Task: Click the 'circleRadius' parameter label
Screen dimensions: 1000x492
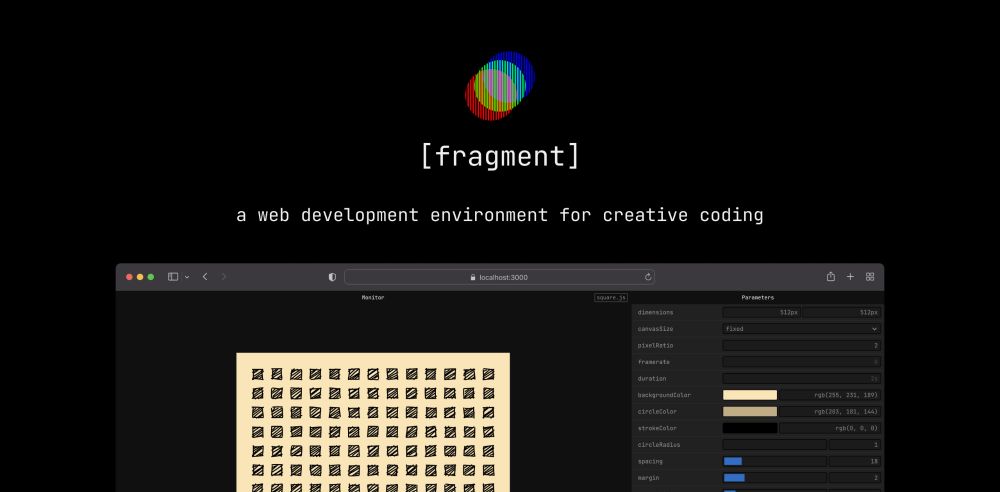Action: [x=659, y=445]
